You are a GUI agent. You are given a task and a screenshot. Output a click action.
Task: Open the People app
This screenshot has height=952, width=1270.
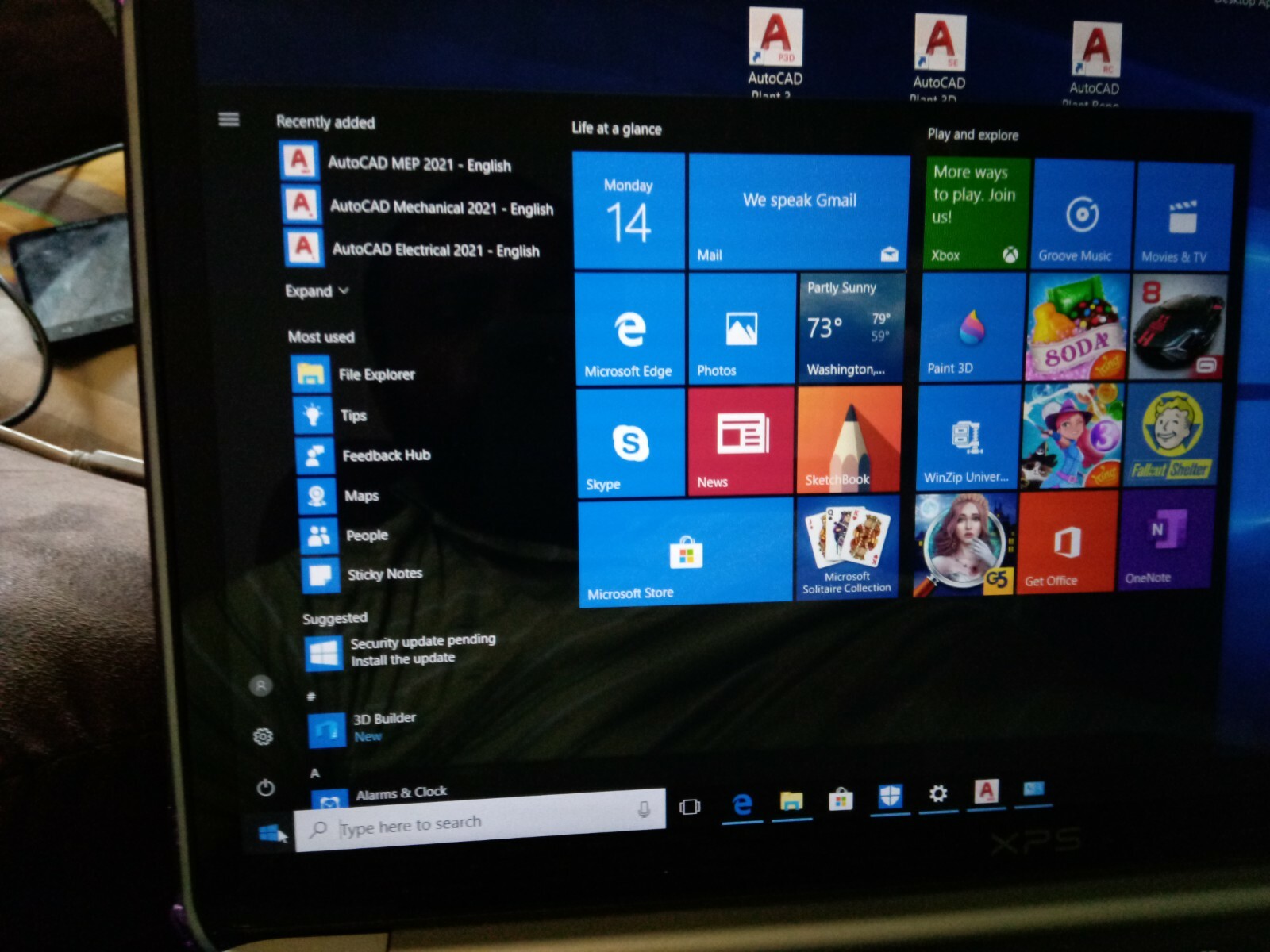pyautogui.click(x=344, y=535)
